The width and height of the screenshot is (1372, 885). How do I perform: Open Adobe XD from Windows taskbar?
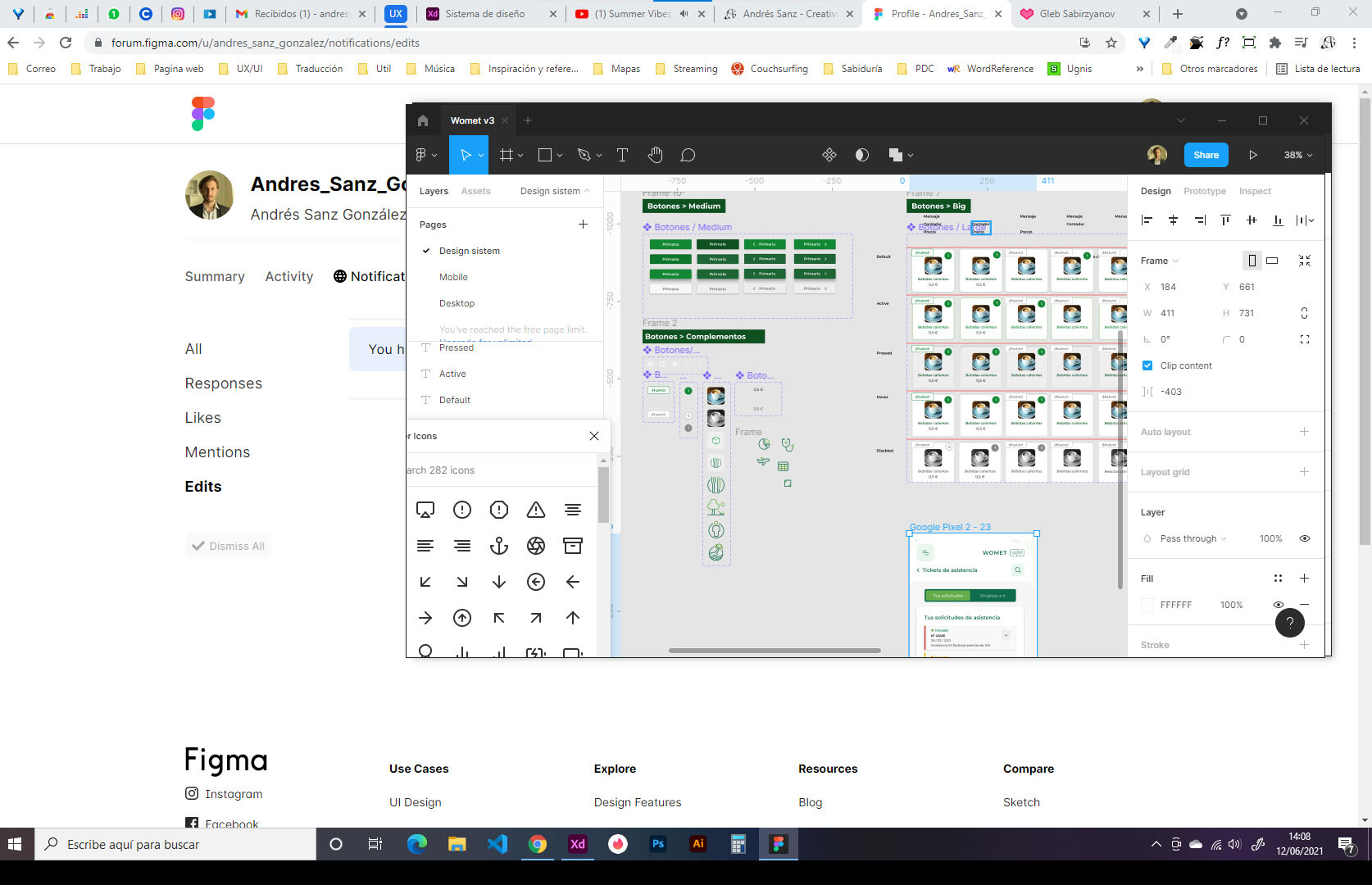click(x=578, y=844)
